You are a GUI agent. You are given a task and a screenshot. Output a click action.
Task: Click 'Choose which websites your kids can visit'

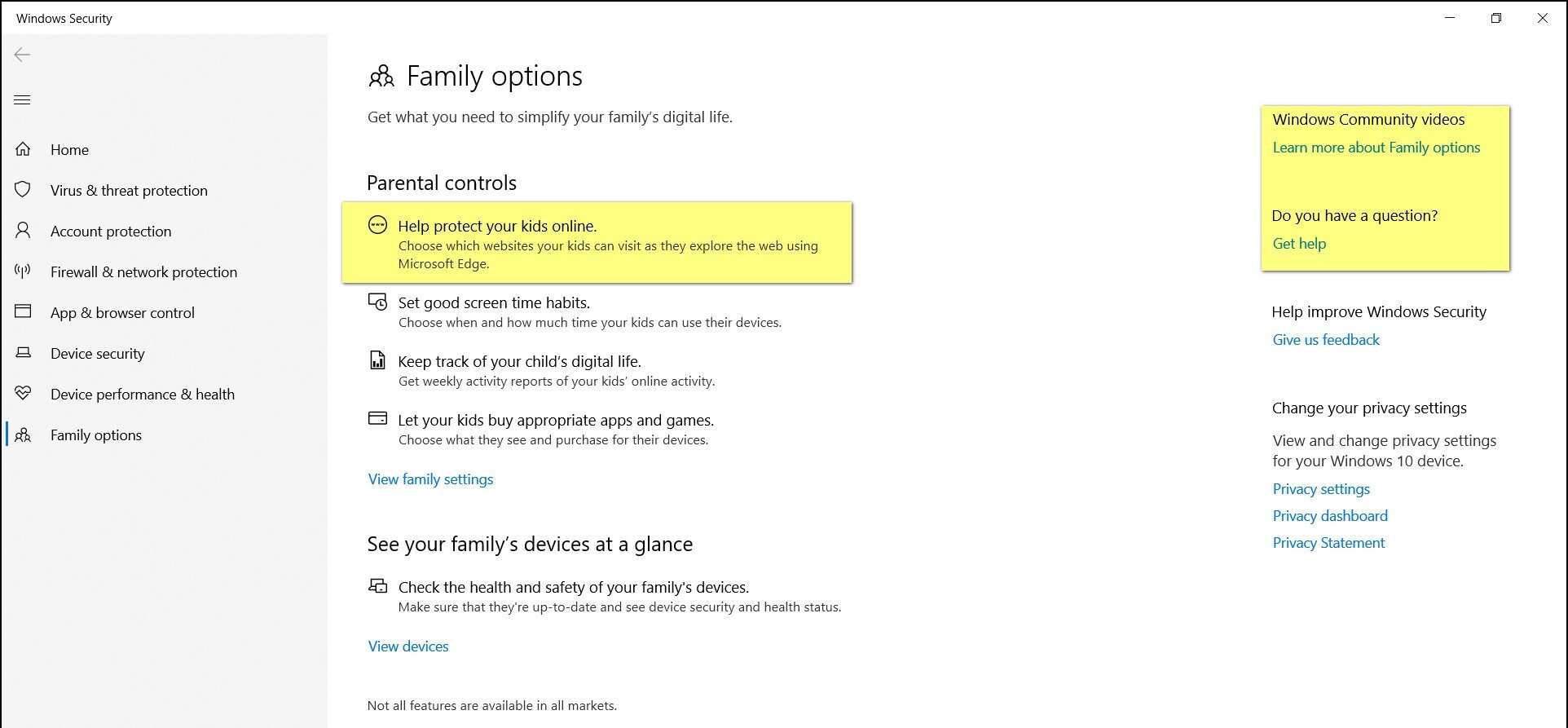tap(608, 255)
